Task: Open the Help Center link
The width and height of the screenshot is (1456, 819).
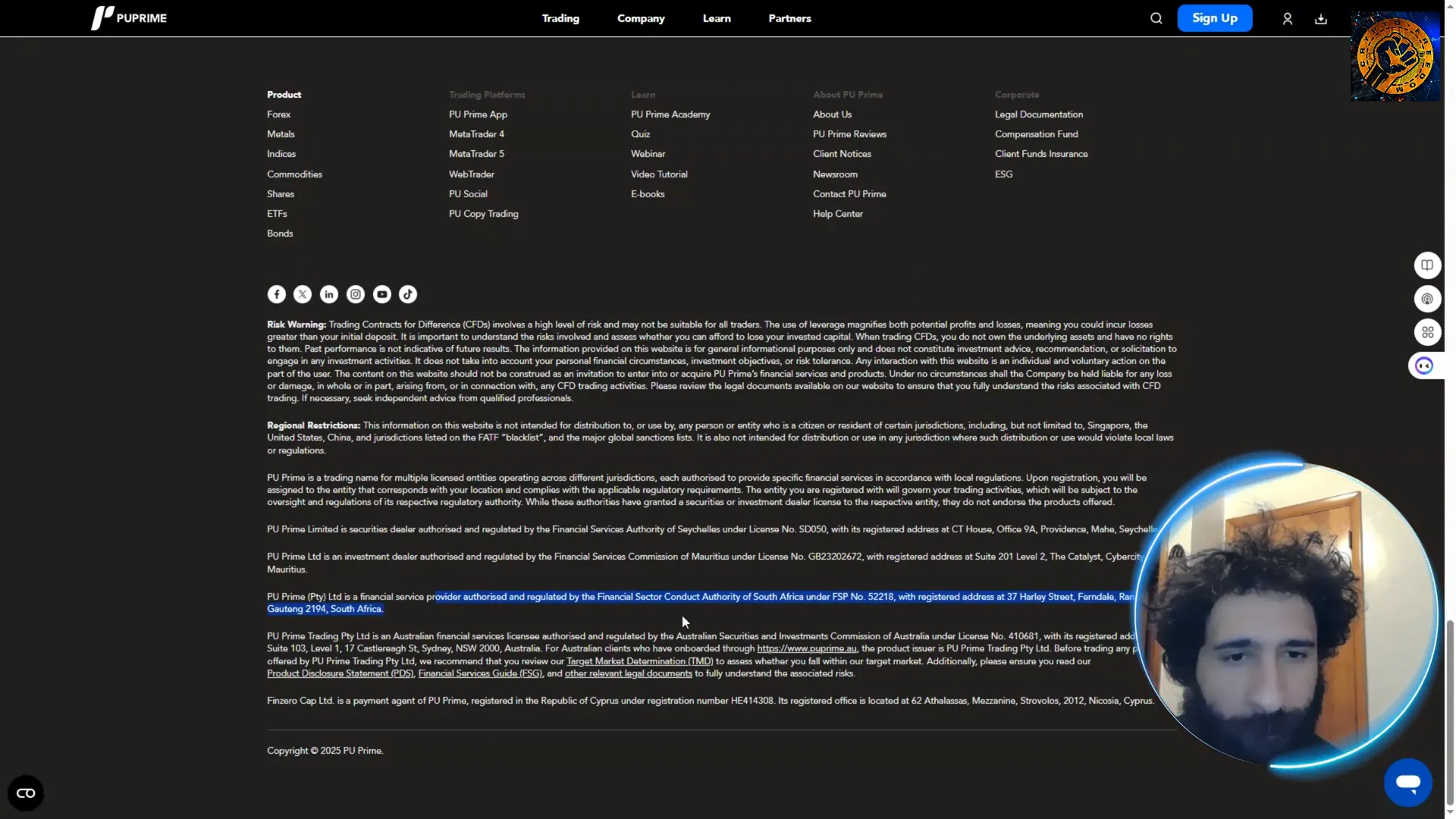Action: click(x=837, y=214)
